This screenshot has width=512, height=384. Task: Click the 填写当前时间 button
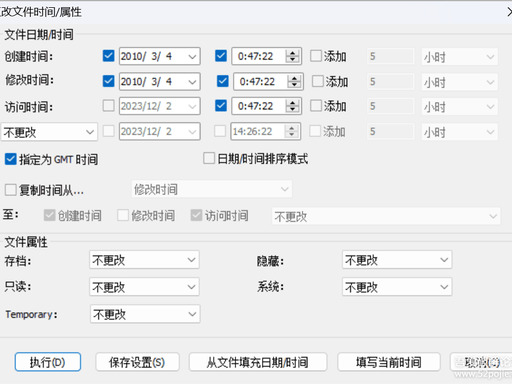pos(389,362)
